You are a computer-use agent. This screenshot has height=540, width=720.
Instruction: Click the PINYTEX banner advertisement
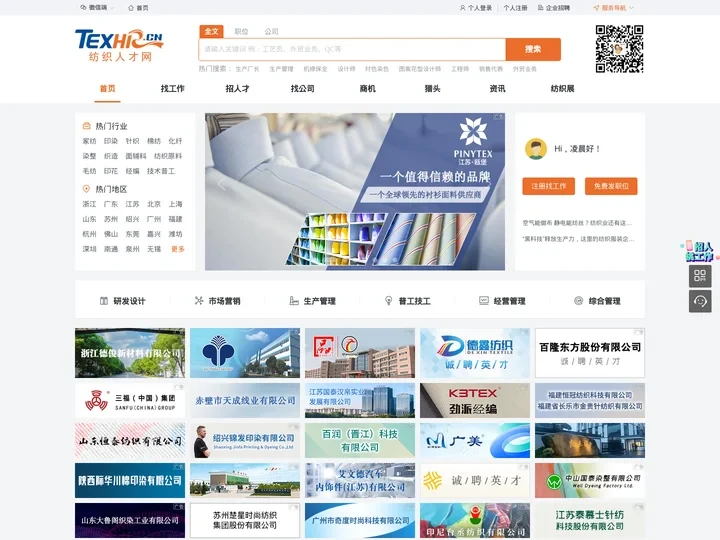(x=355, y=191)
